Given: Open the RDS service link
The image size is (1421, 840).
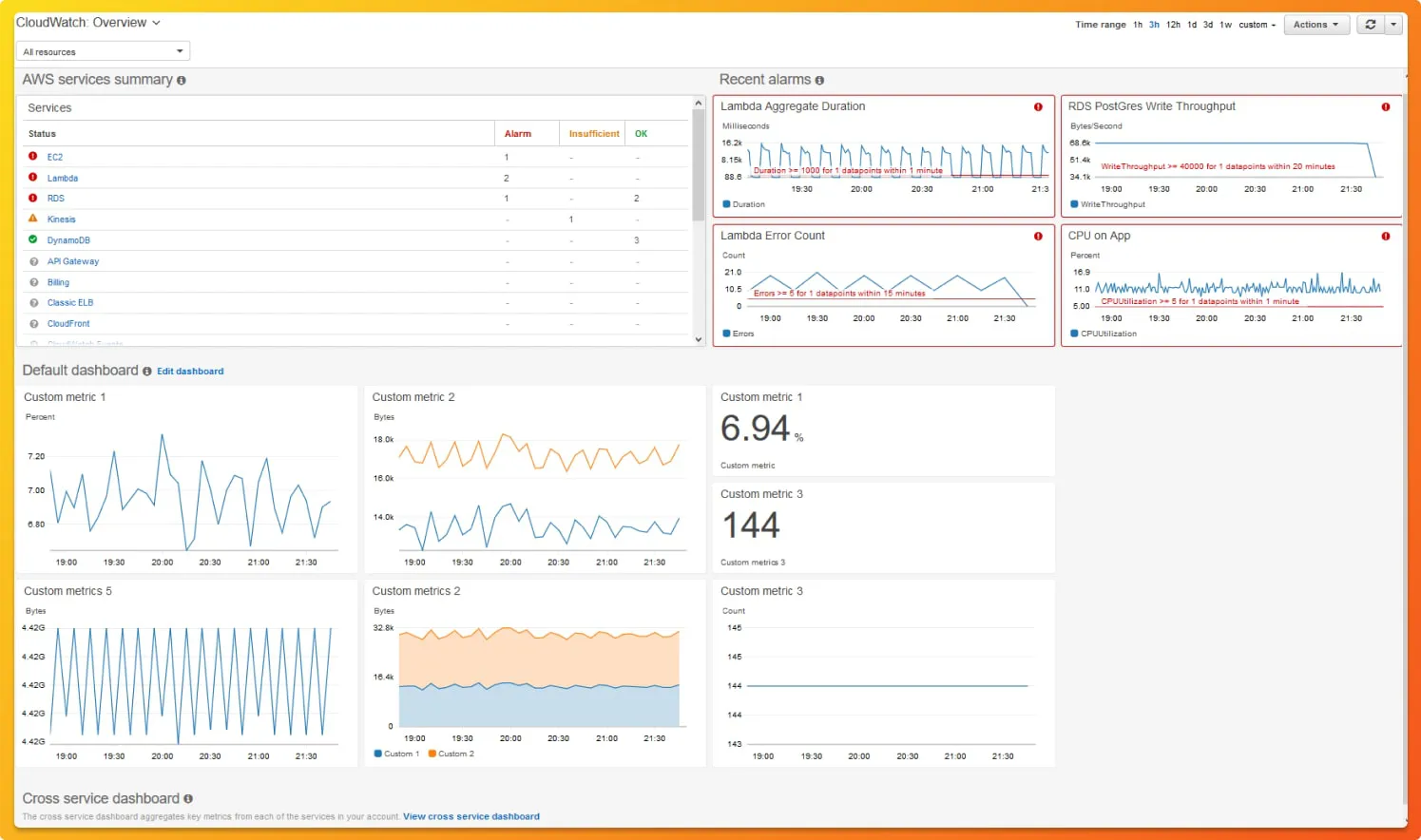Looking at the screenshot, I should 56,199.
